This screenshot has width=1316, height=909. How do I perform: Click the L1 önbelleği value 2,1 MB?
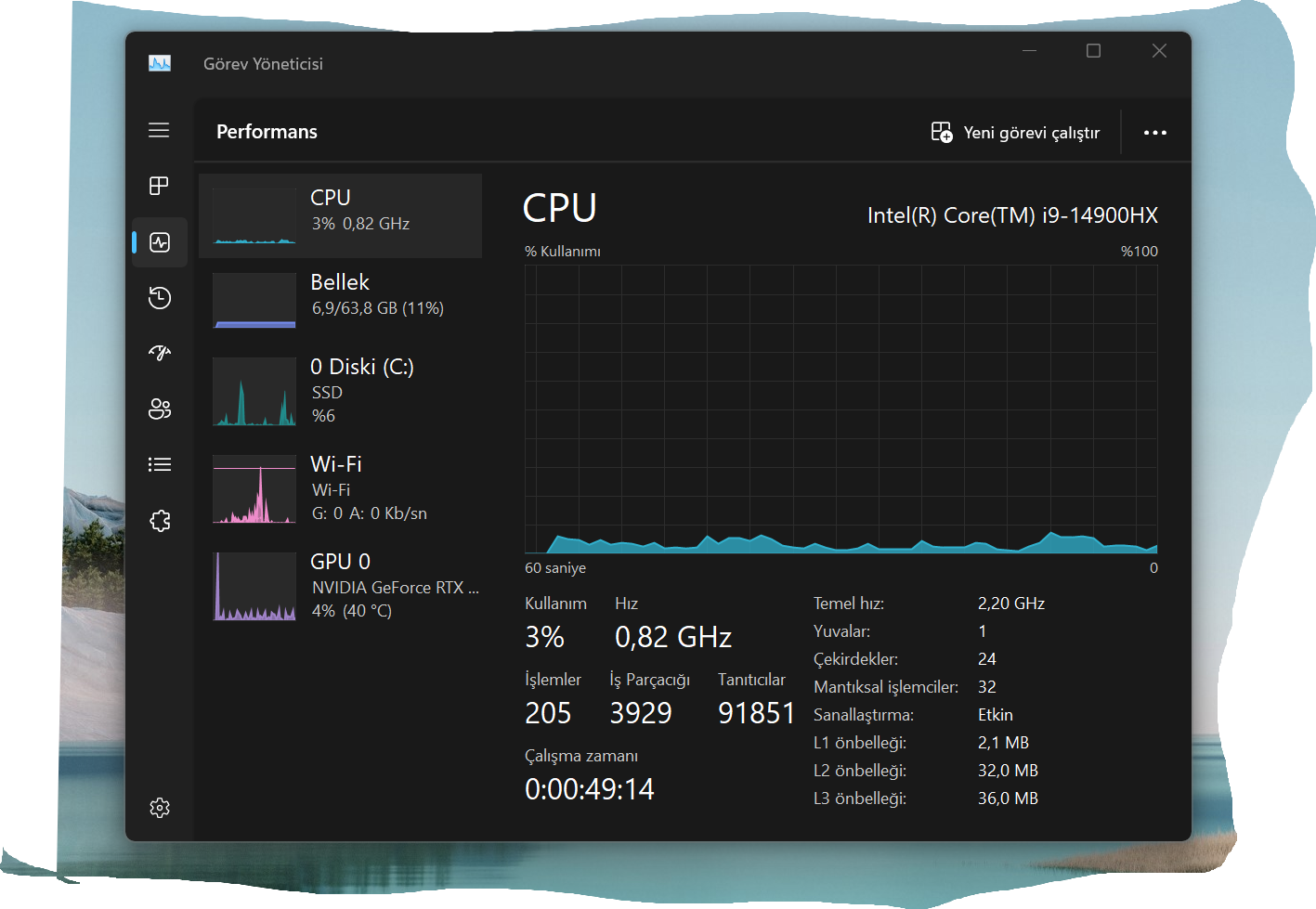click(1003, 743)
